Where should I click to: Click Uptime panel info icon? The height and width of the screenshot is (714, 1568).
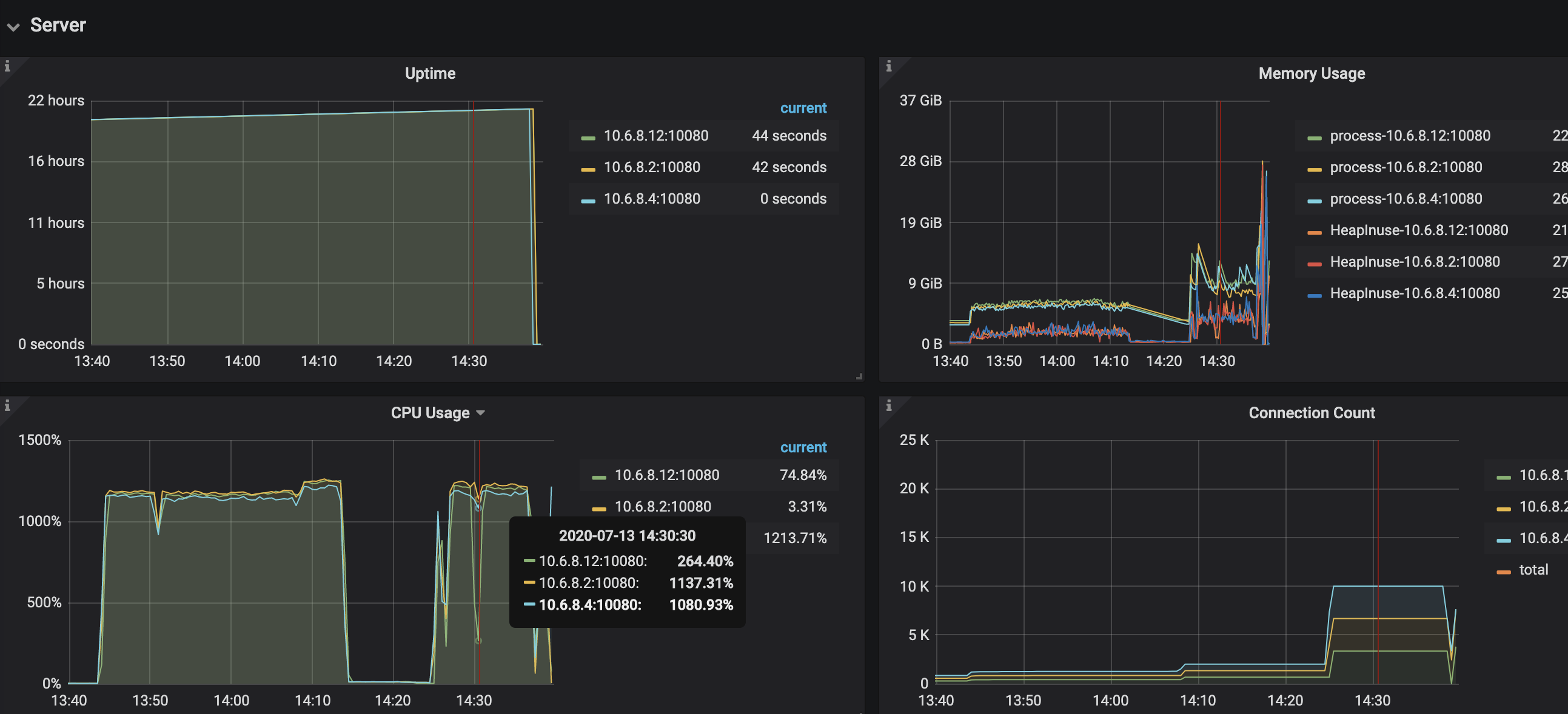click(7, 66)
